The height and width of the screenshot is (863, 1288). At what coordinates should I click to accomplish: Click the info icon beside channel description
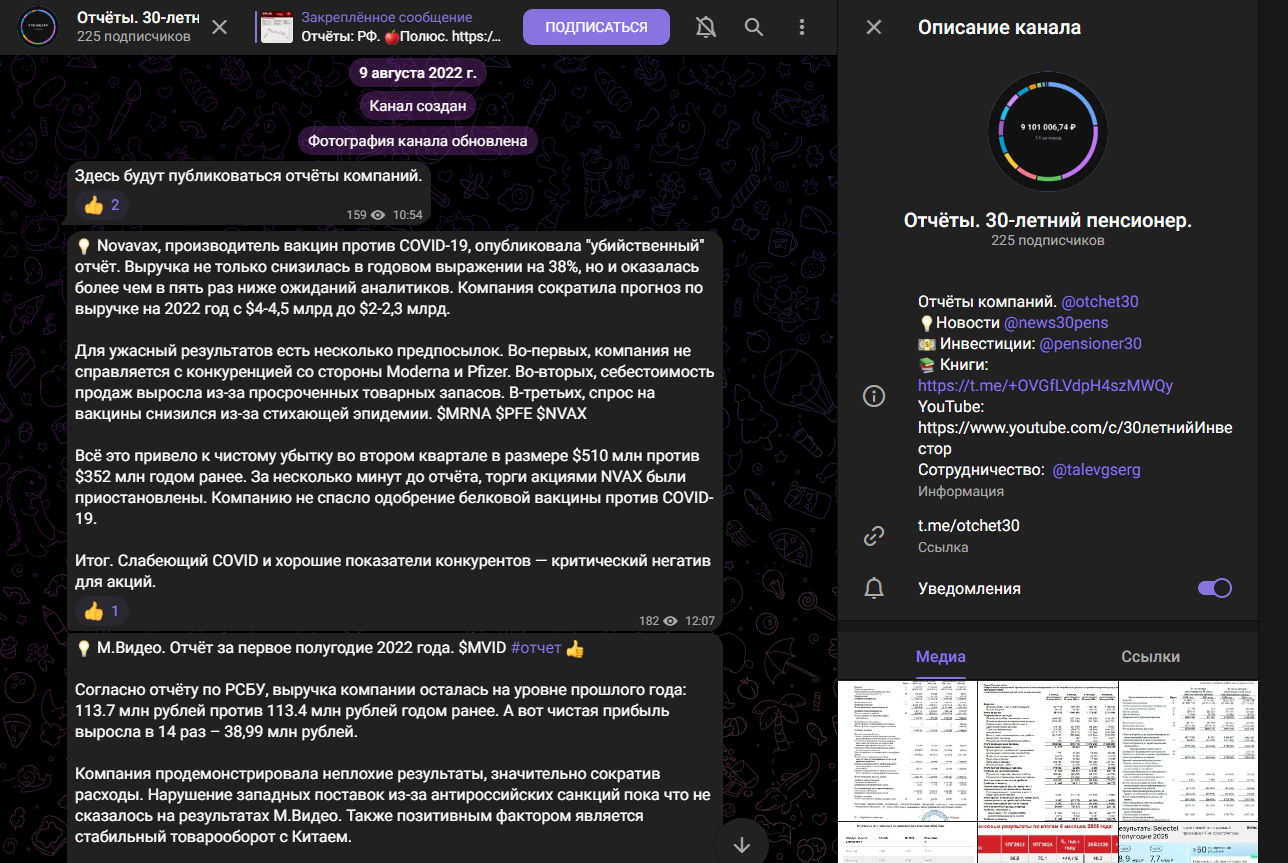point(874,396)
